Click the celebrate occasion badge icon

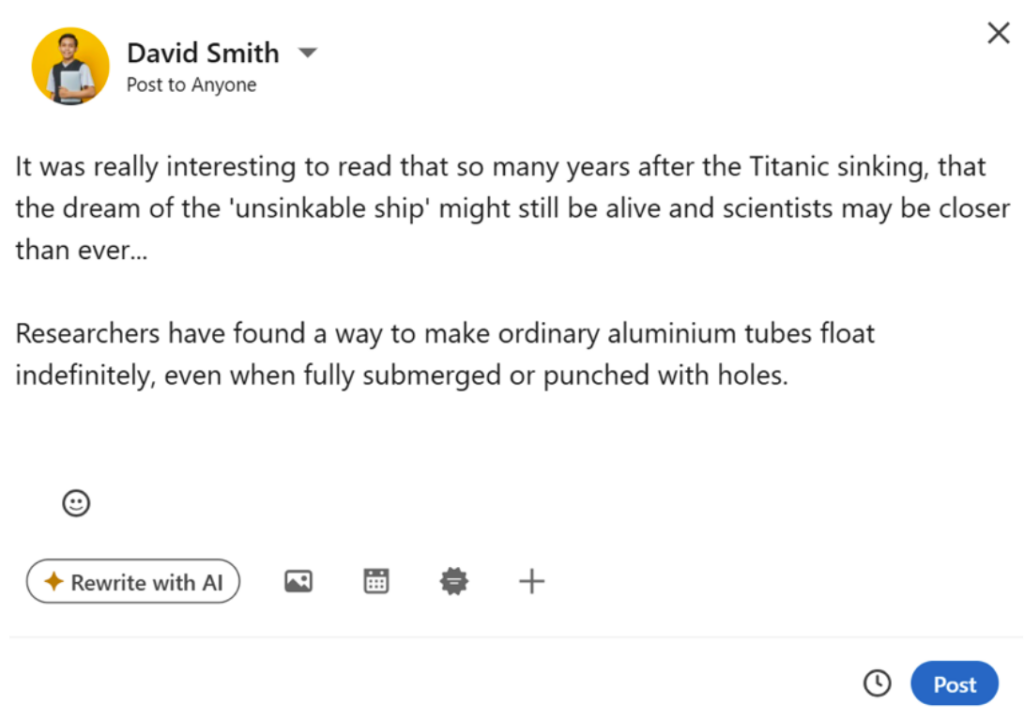pyautogui.click(x=454, y=581)
